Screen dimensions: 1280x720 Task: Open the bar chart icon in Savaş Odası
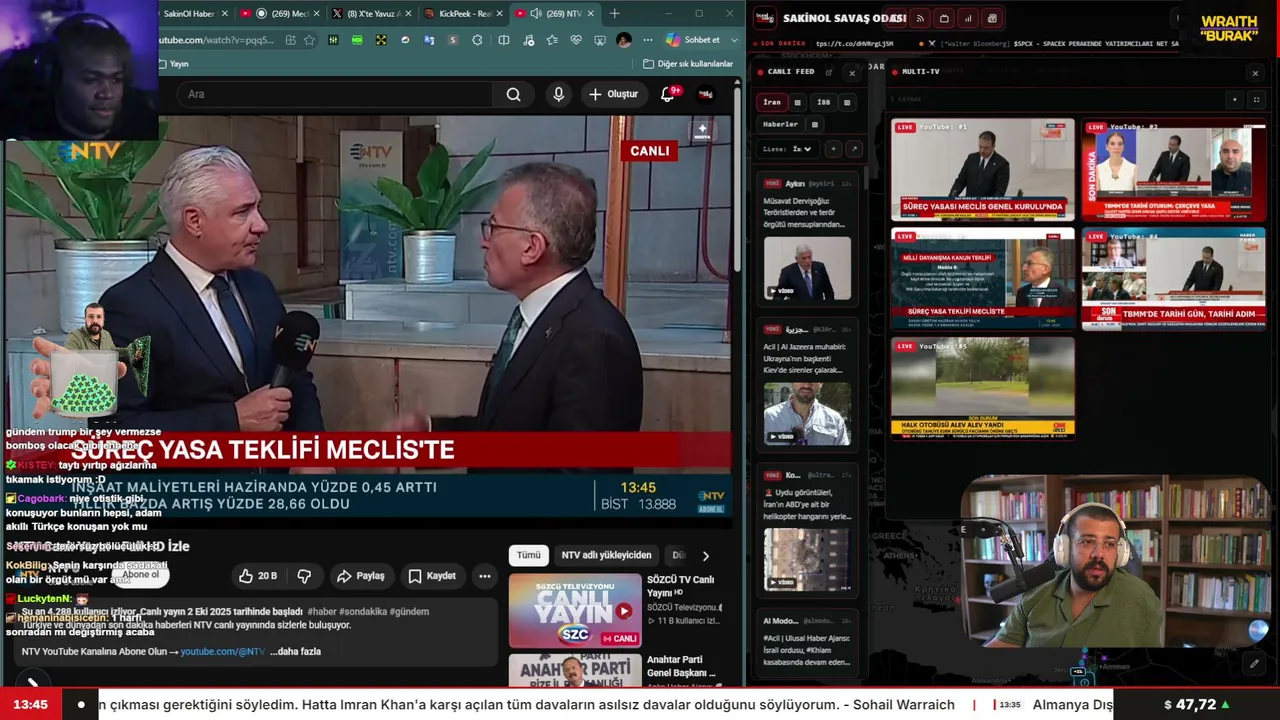[x=968, y=18]
